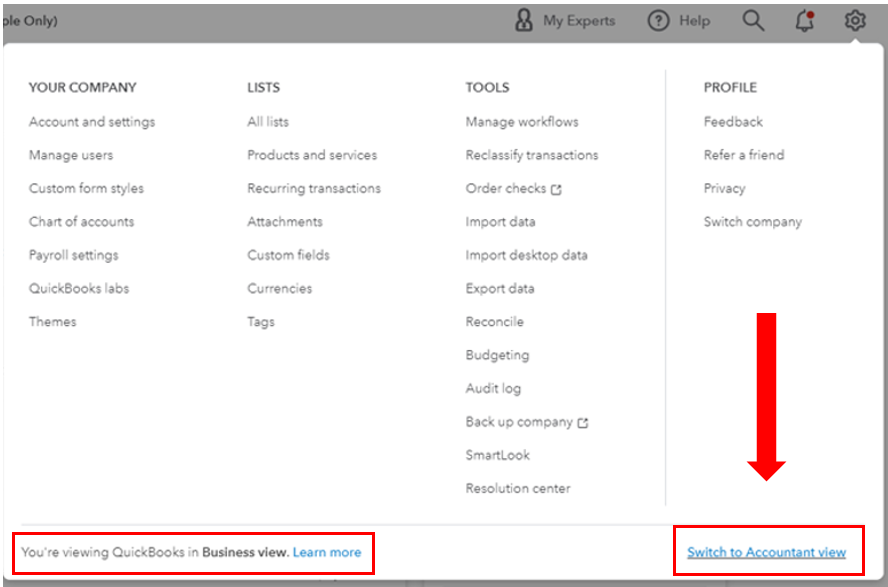
Task: Click the search magnifier icon
Action: click(753, 21)
